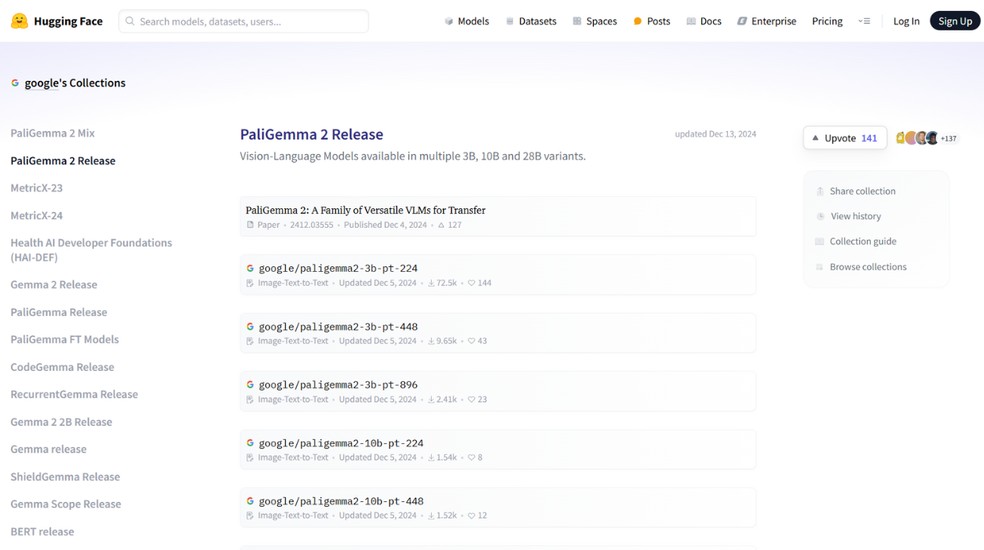Select BERT release collection

(x=42, y=532)
